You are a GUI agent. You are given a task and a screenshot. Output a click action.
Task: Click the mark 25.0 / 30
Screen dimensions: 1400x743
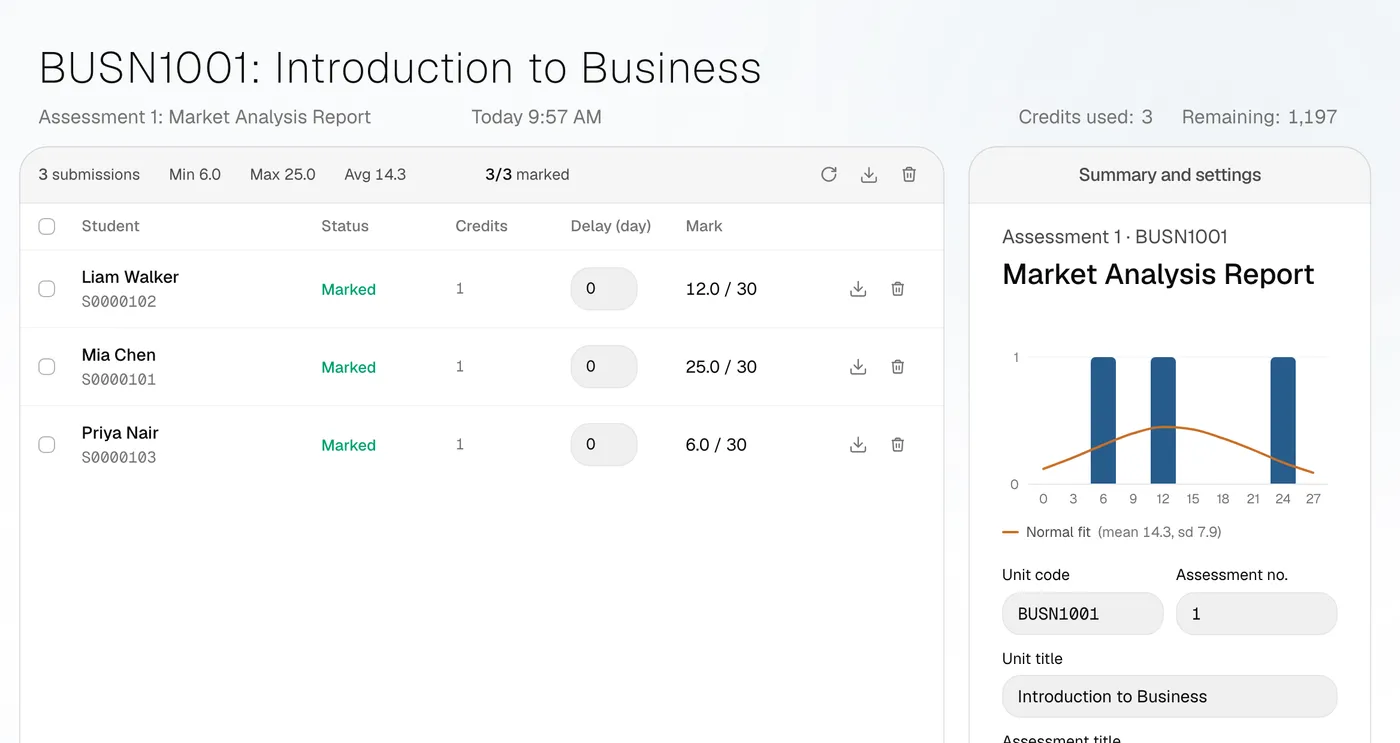[721, 367]
